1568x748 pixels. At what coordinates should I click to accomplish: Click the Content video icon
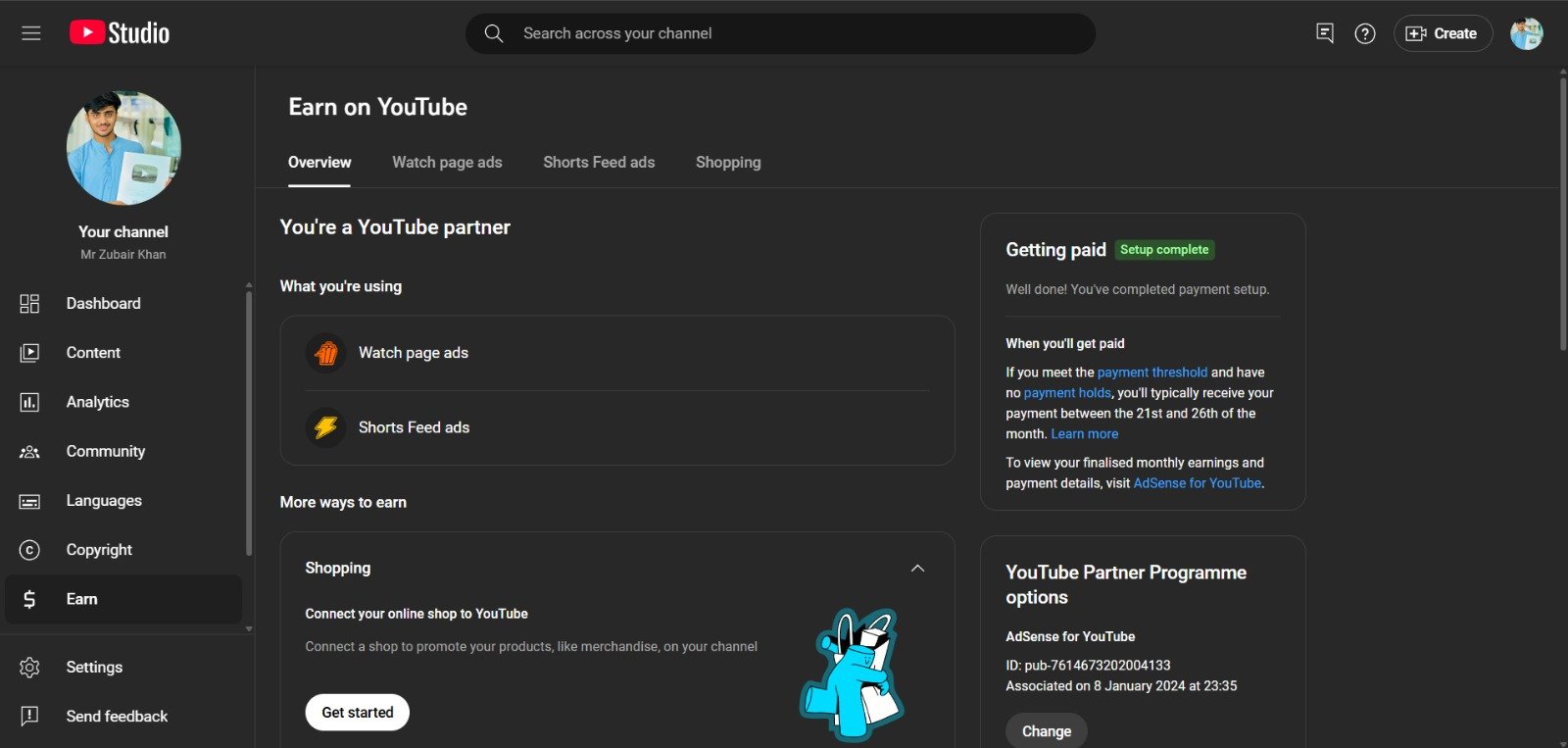(29, 353)
